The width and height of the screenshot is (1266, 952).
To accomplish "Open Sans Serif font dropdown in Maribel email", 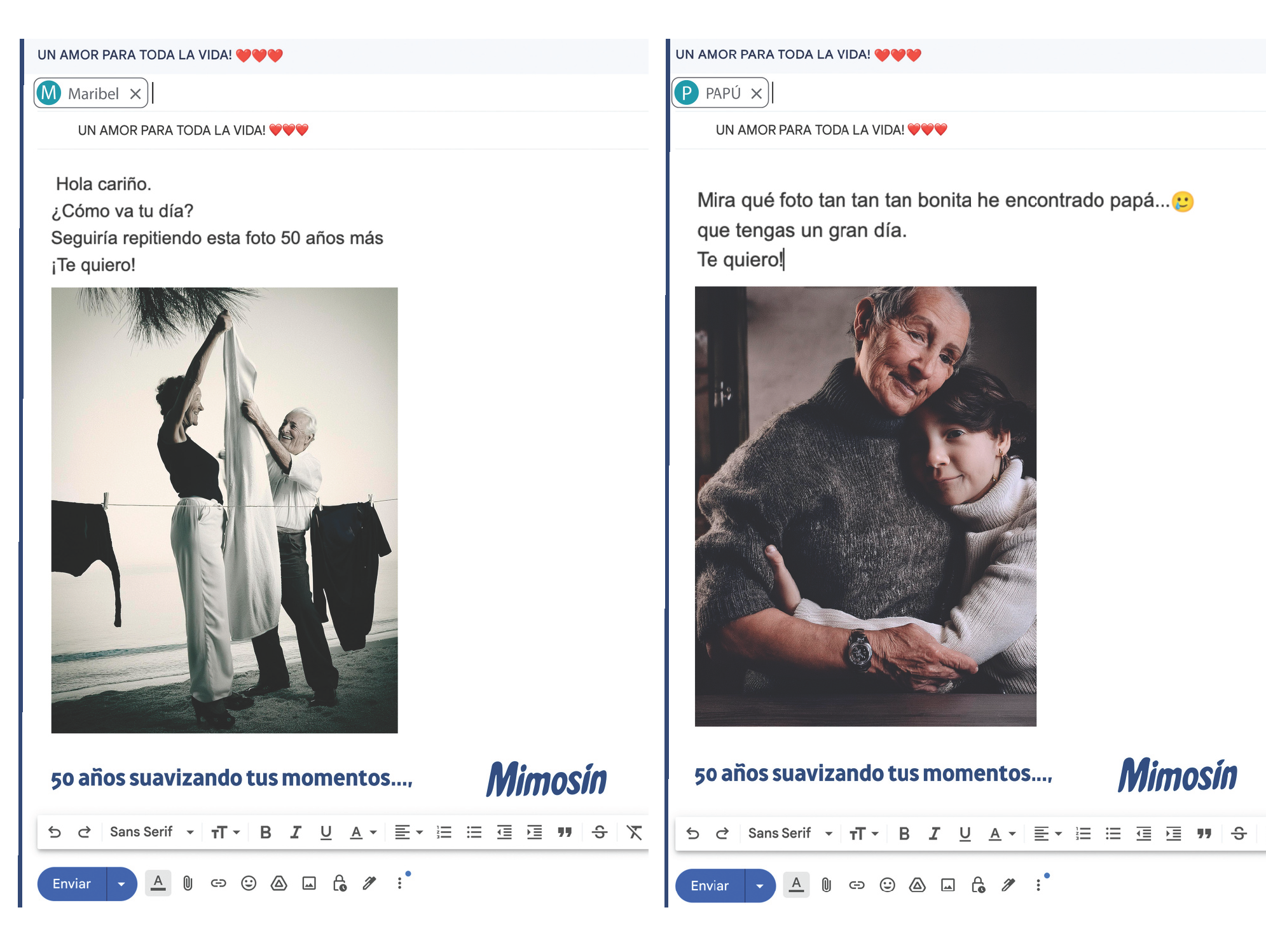I will click(151, 832).
